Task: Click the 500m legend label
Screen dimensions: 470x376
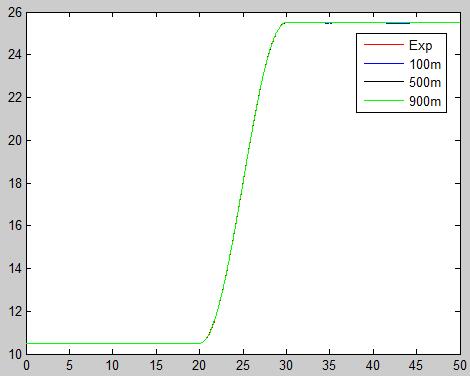Action: point(425,82)
